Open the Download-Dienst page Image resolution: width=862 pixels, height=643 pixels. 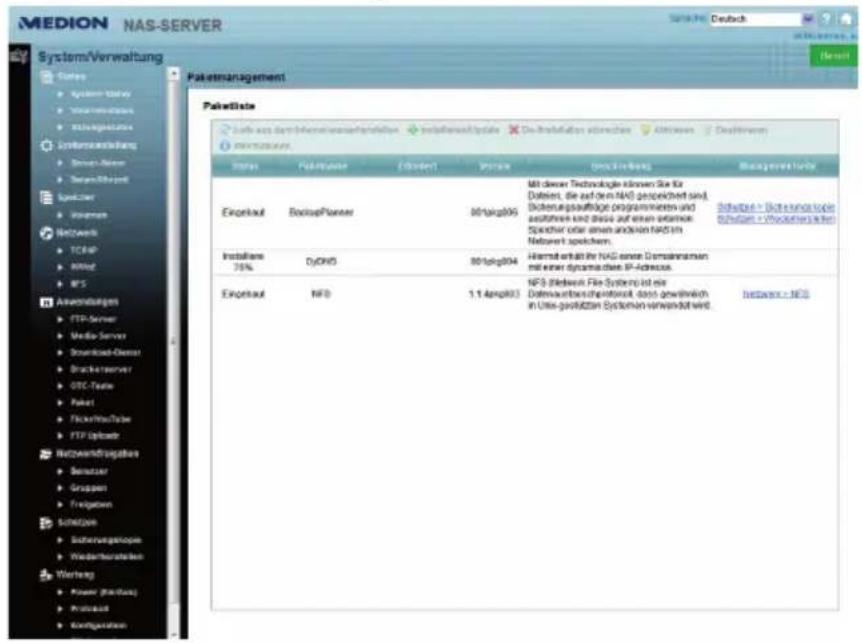point(105,352)
